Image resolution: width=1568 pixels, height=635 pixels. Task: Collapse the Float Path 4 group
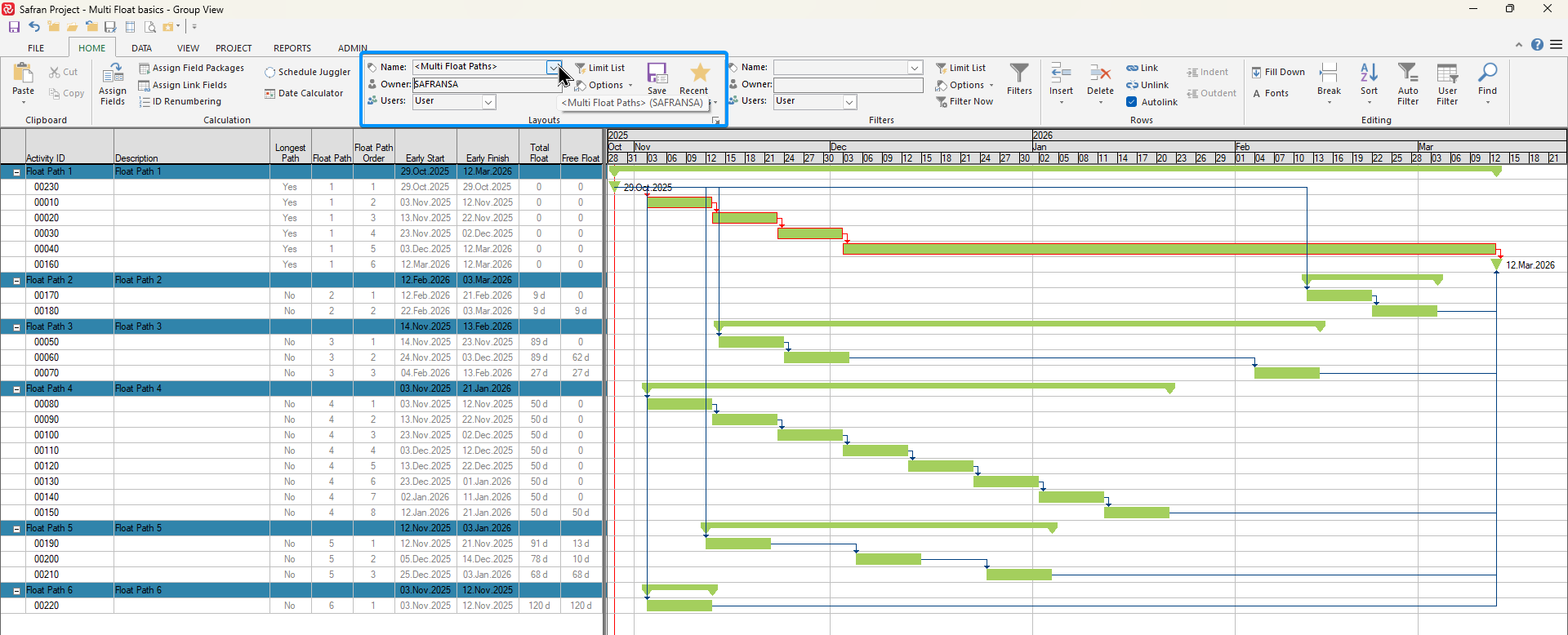(x=16, y=389)
